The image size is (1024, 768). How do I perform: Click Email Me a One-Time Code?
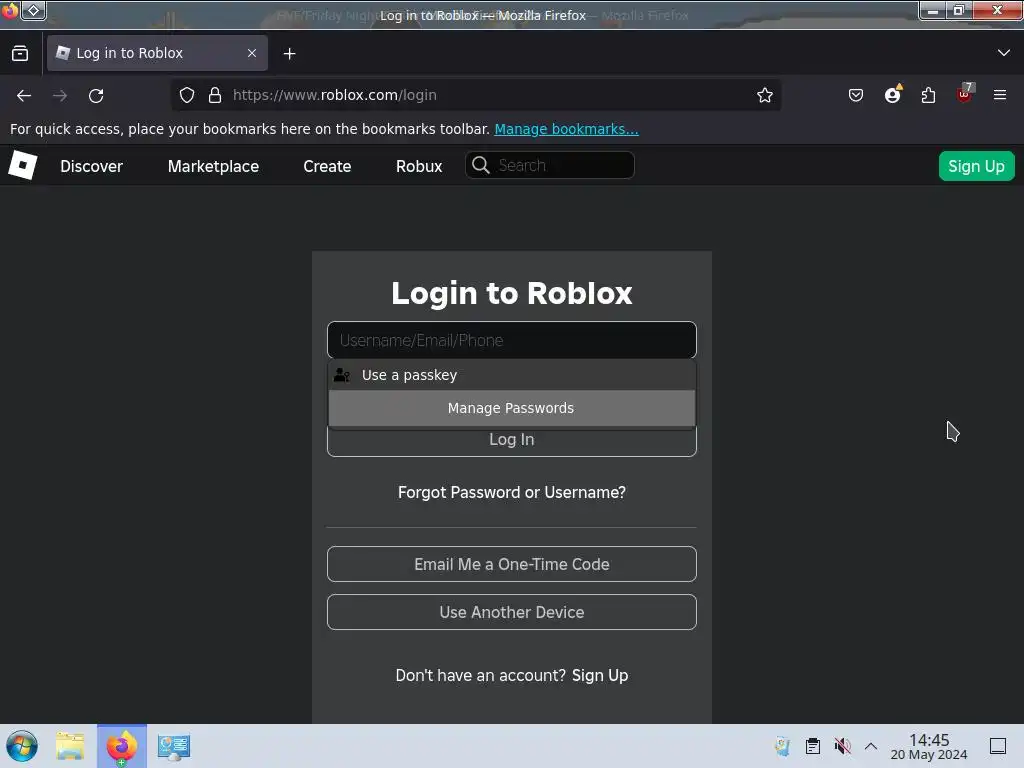(x=512, y=564)
